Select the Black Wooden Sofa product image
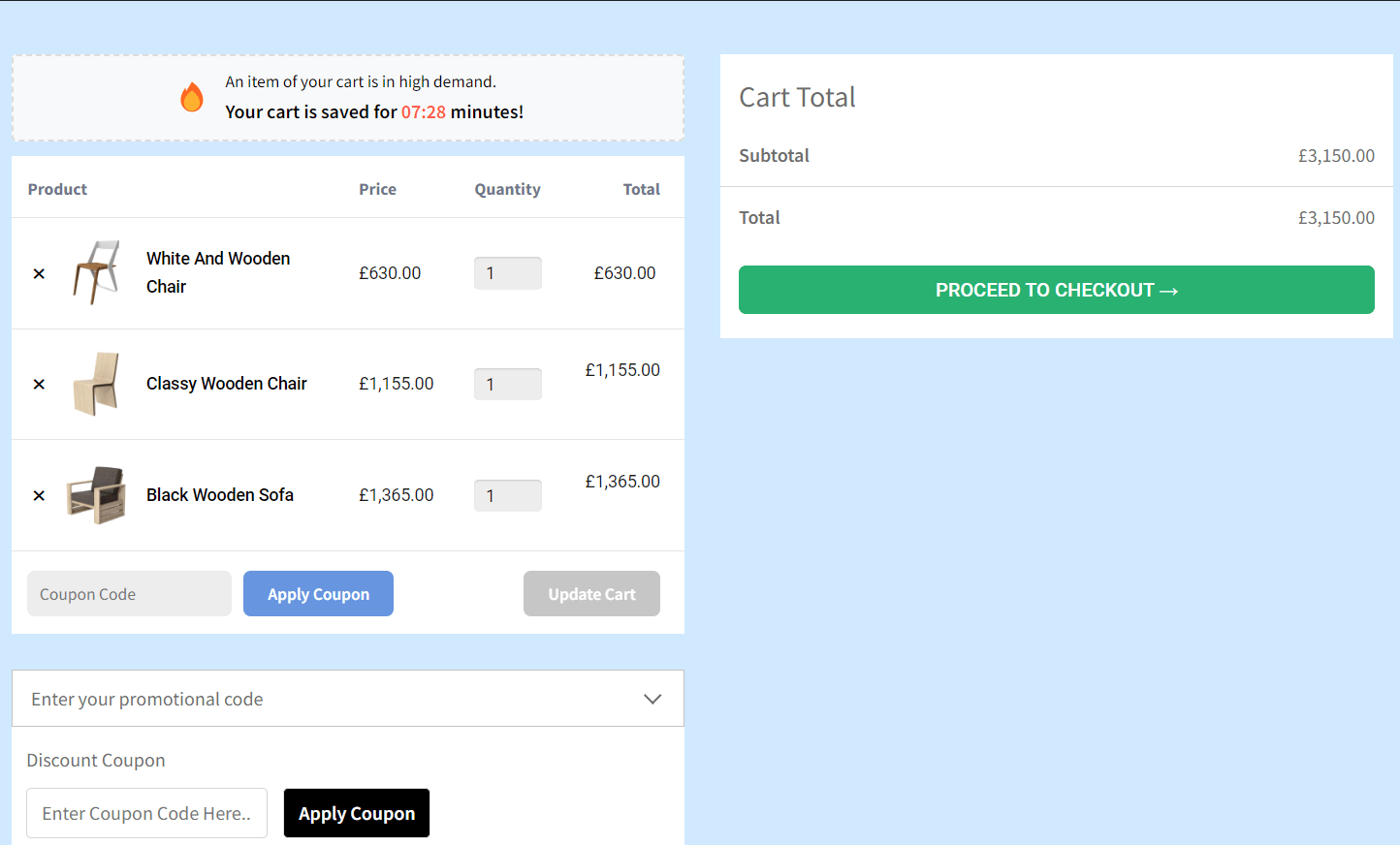 pyautogui.click(x=96, y=494)
